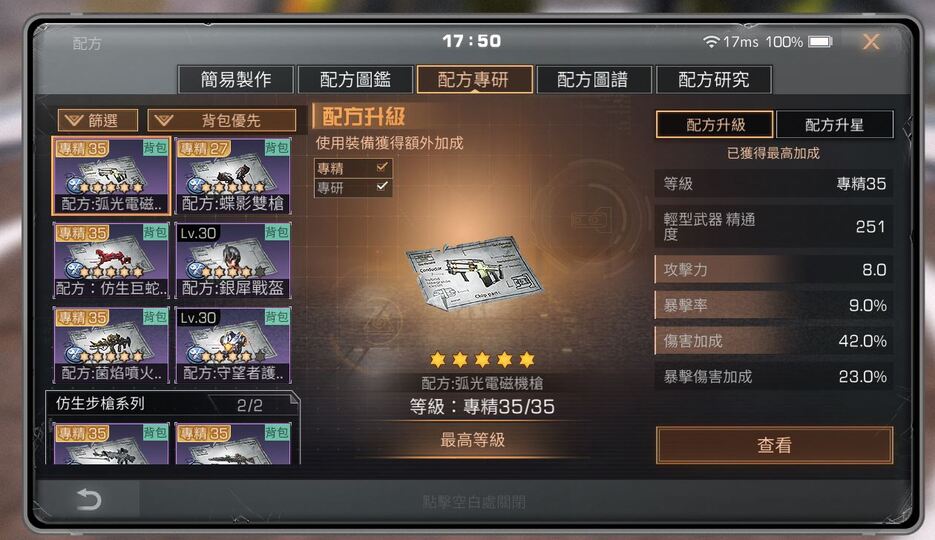Switch to the 配方升星 toggle
This screenshot has width=935, height=540.
point(834,125)
